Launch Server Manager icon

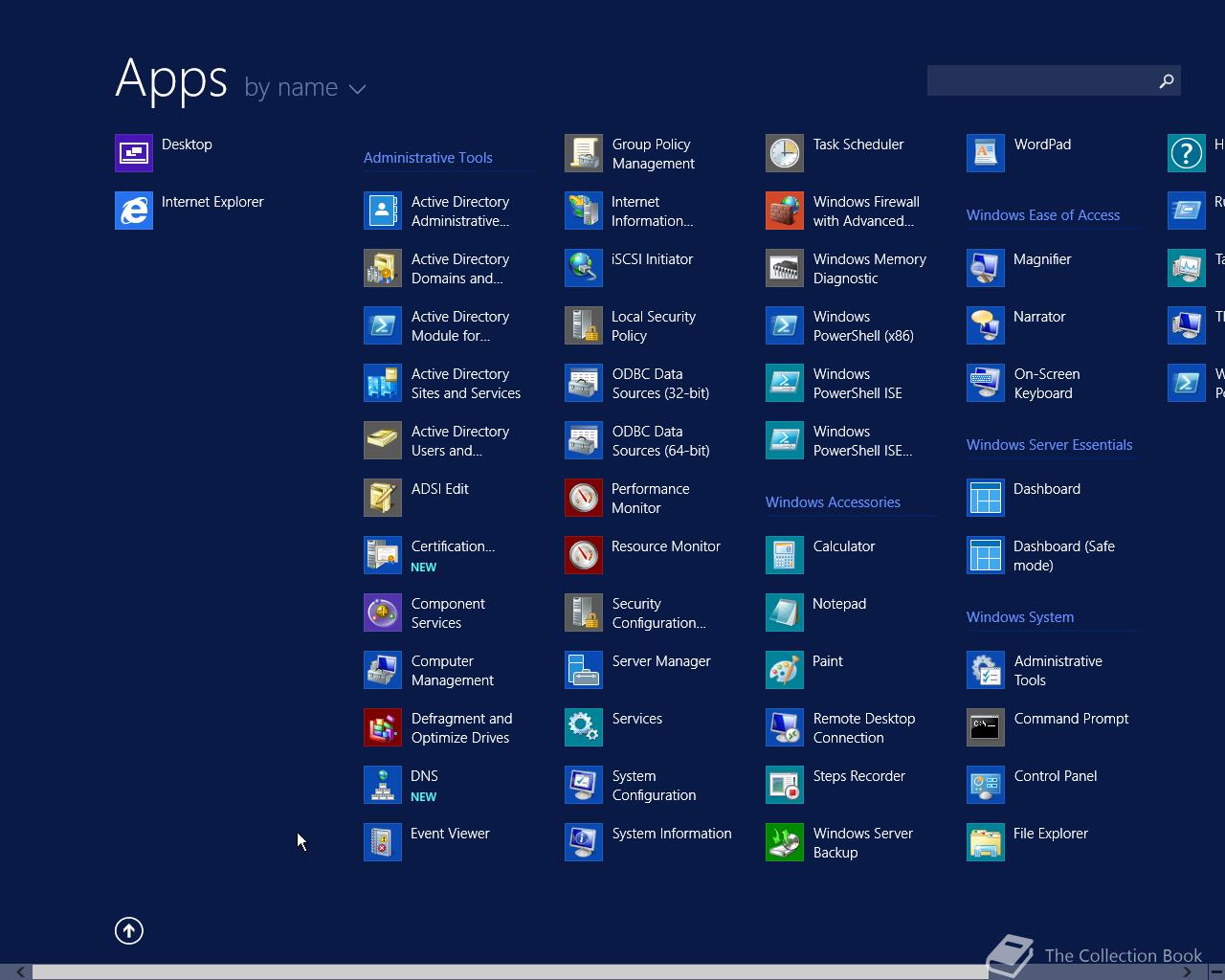584,670
